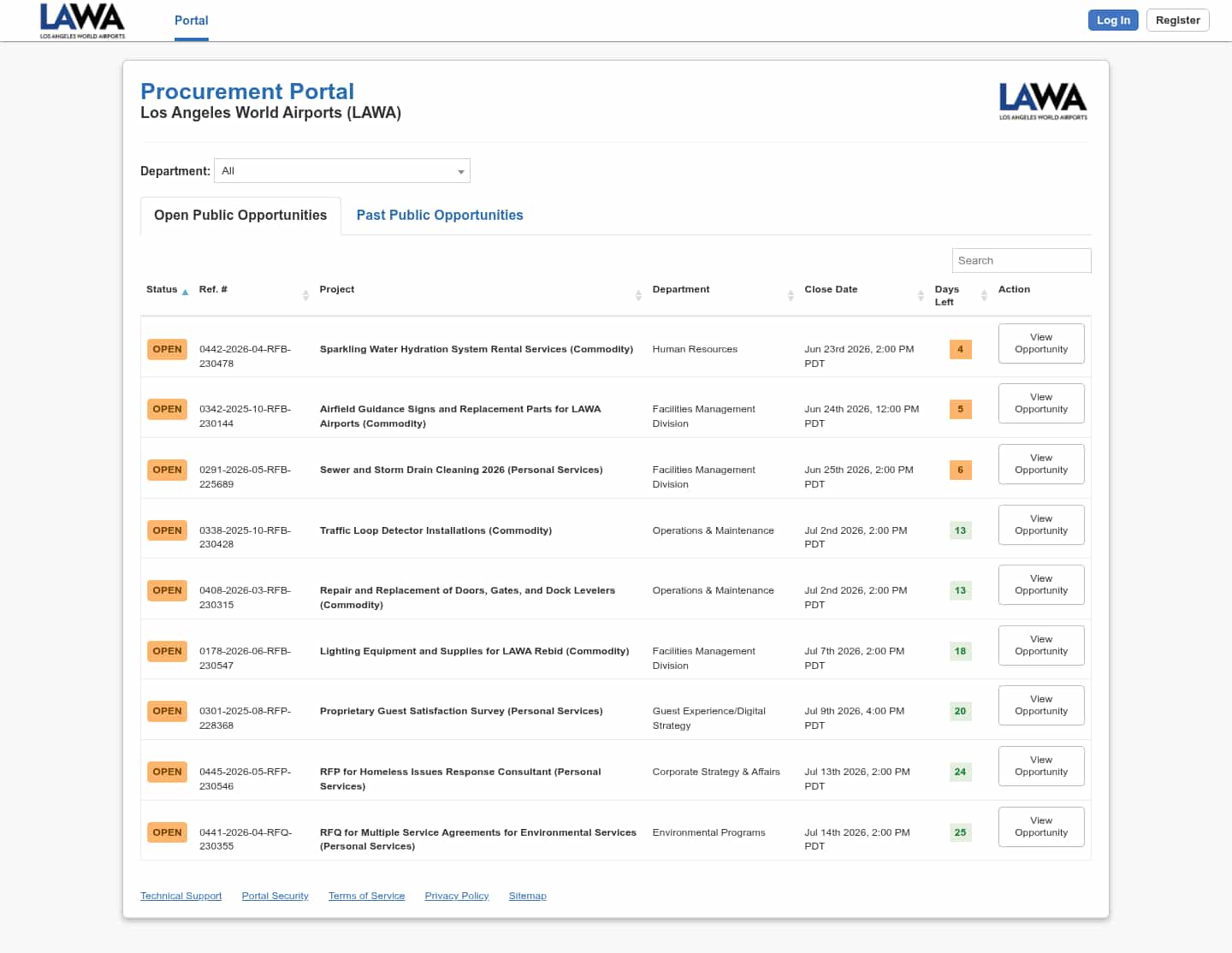The height and width of the screenshot is (953, 1232).
Task: Click the OPEN badge for Airfield Guidance Signs row
Action: click(x=167, y=409)
